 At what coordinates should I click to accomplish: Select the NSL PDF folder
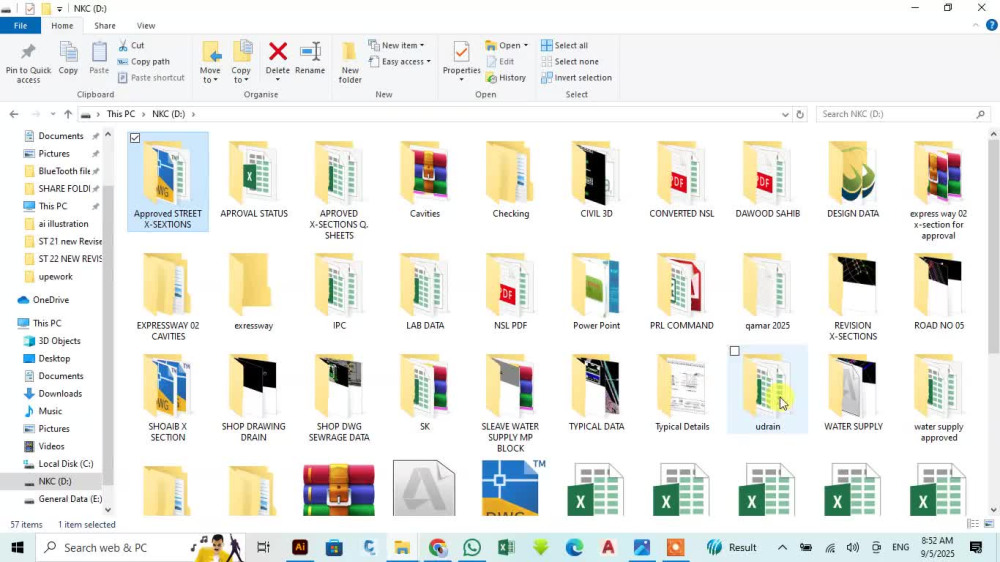(x=510, y=292)
